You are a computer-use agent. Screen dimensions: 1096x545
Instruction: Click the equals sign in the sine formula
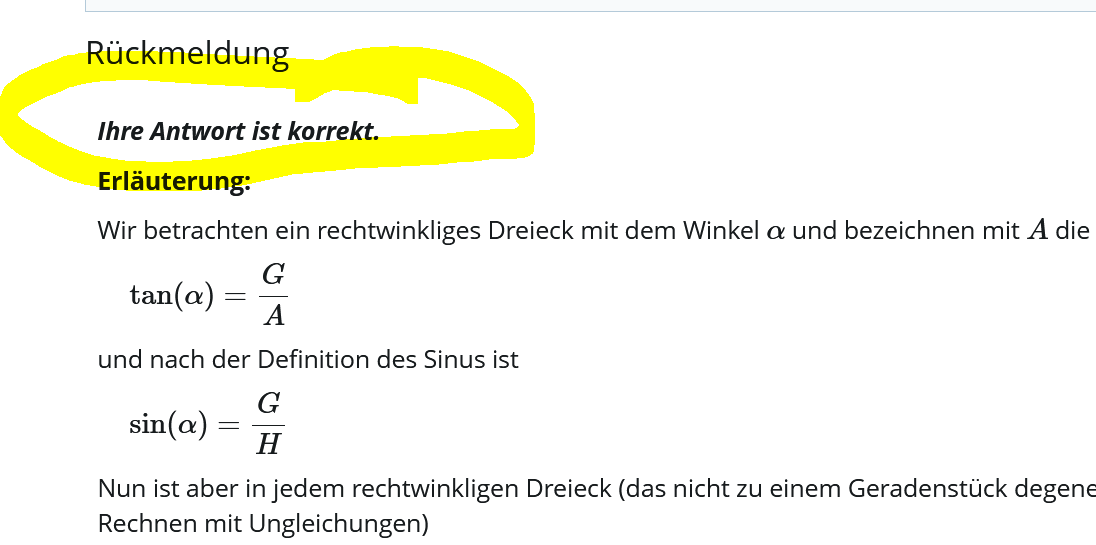tap(229, 425)
